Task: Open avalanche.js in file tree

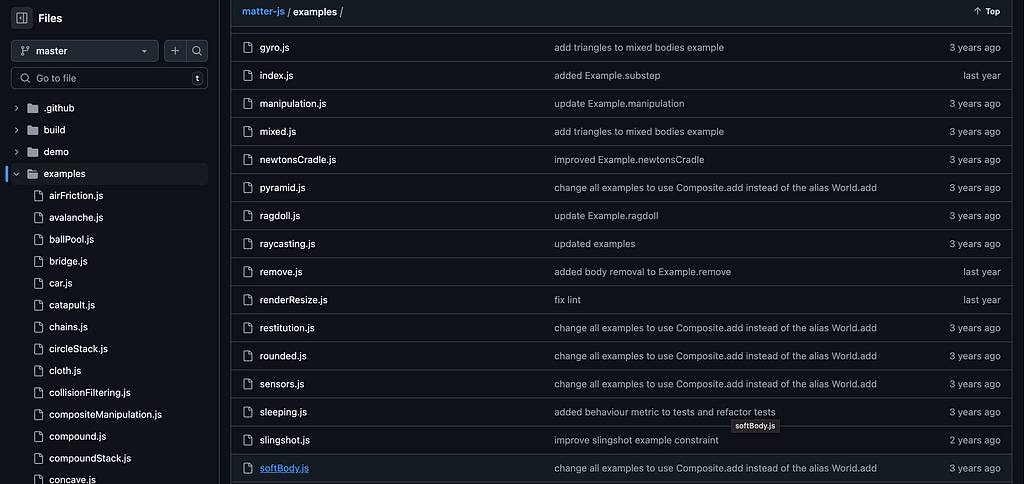Action: point(76,218)
